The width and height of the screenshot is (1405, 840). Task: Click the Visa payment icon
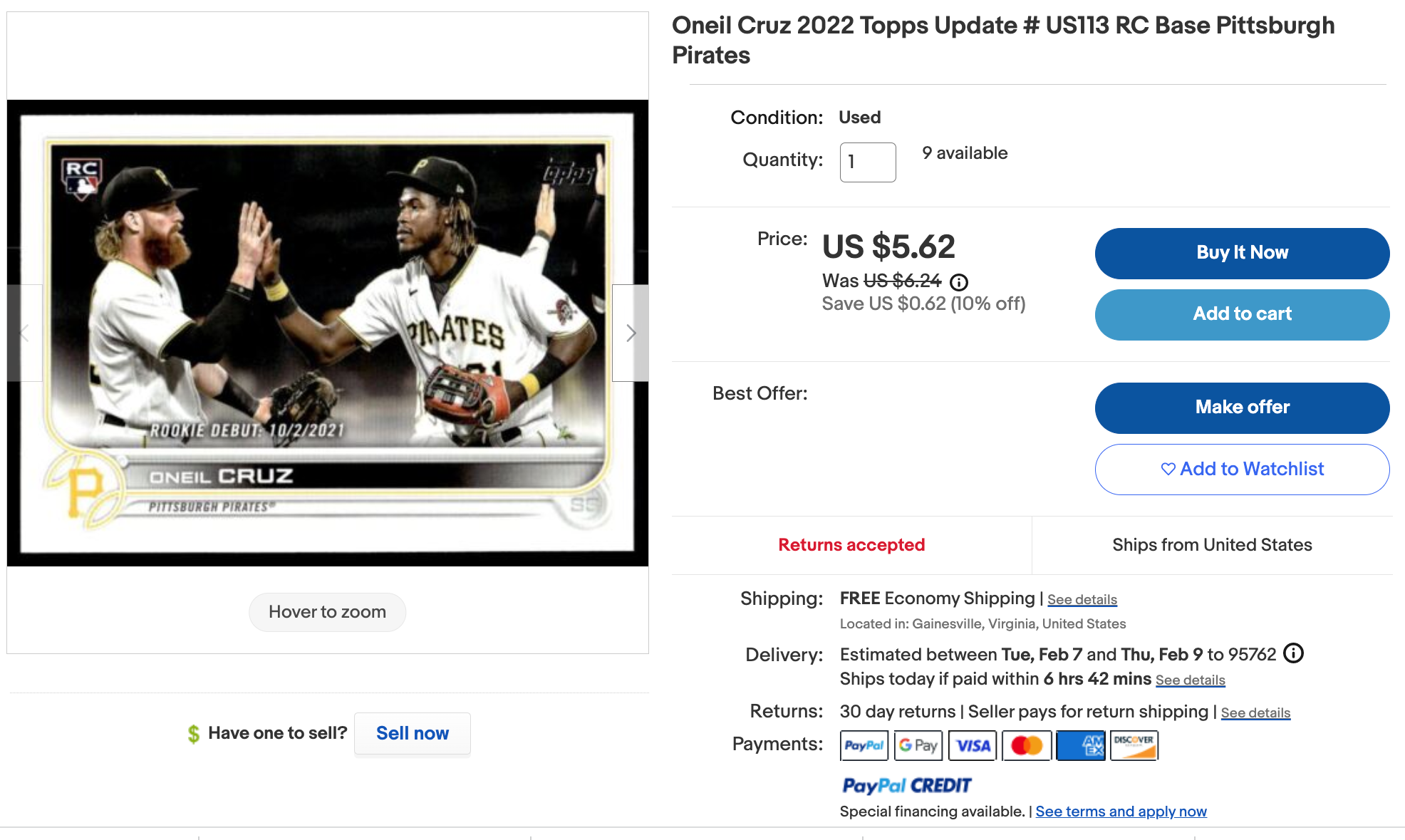click(973, 745)
